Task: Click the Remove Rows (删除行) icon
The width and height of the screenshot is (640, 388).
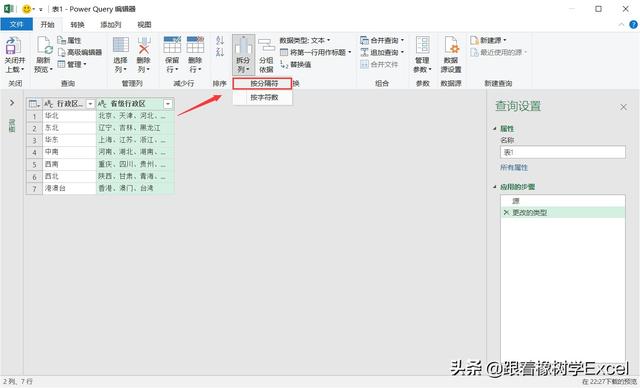Action: [195, 45]
